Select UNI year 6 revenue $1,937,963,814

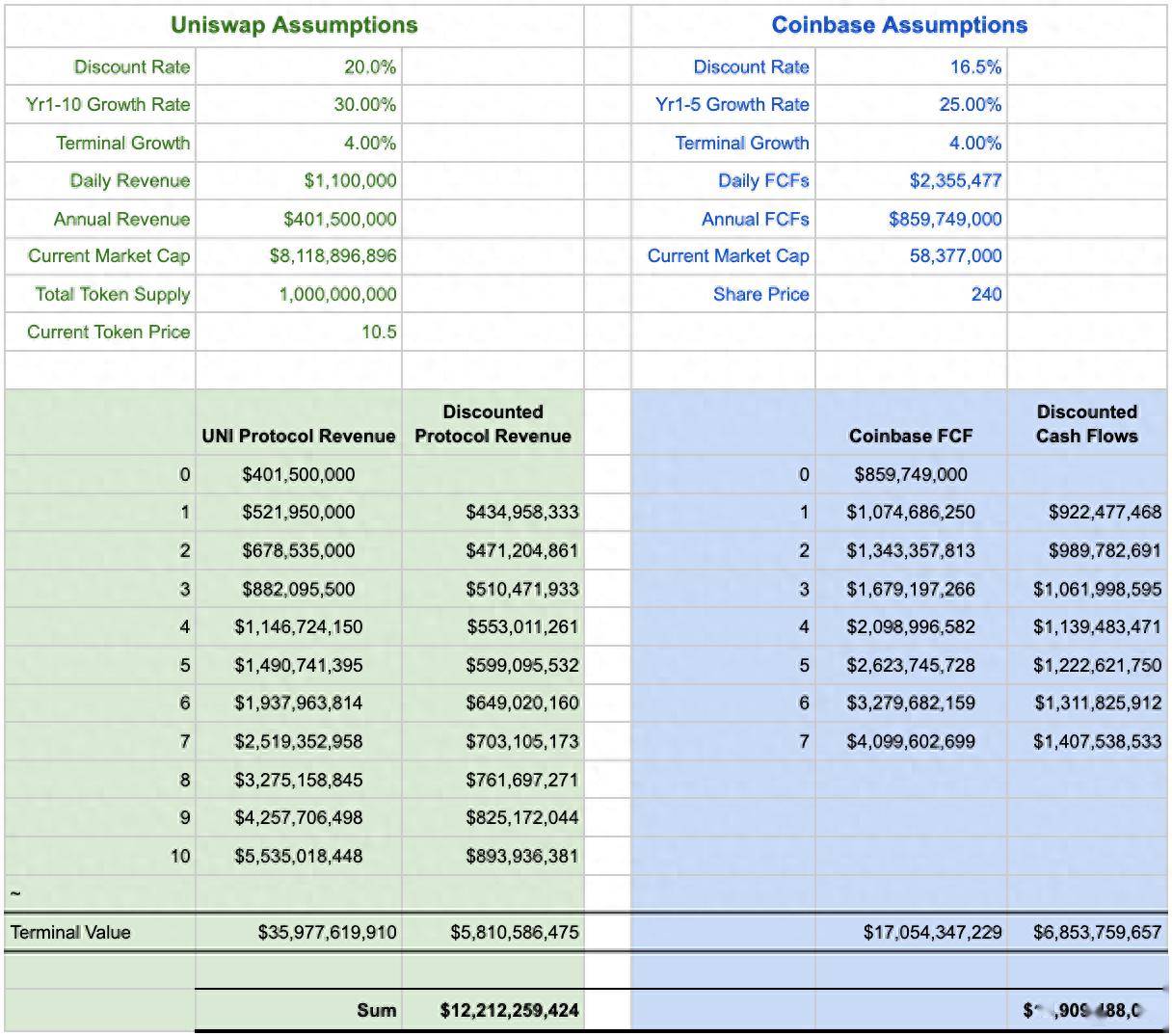299,703
